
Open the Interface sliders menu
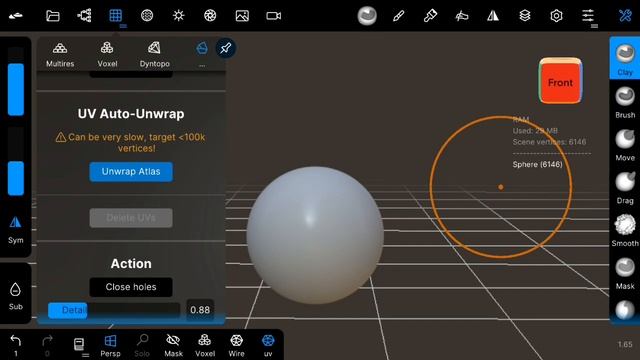pyautogui.click(x=588, y=16)
